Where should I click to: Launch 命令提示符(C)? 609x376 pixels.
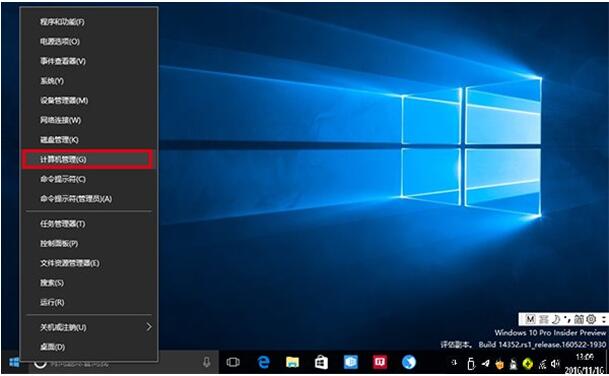tap(89, 179)
